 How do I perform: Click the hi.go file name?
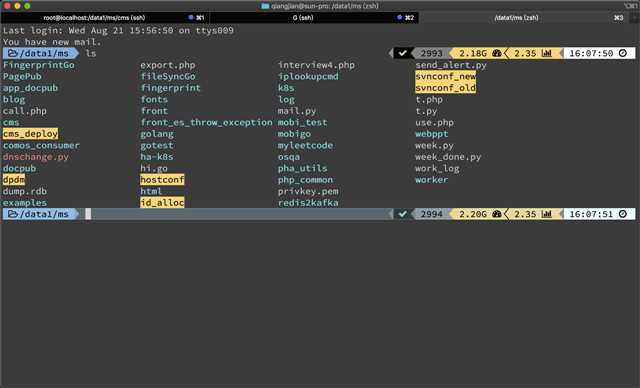pos(154,168)
